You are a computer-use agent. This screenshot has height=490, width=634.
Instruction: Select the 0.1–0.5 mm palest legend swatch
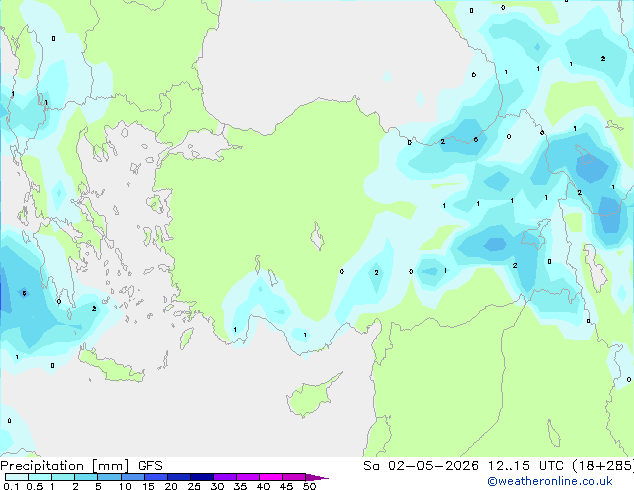17,477
